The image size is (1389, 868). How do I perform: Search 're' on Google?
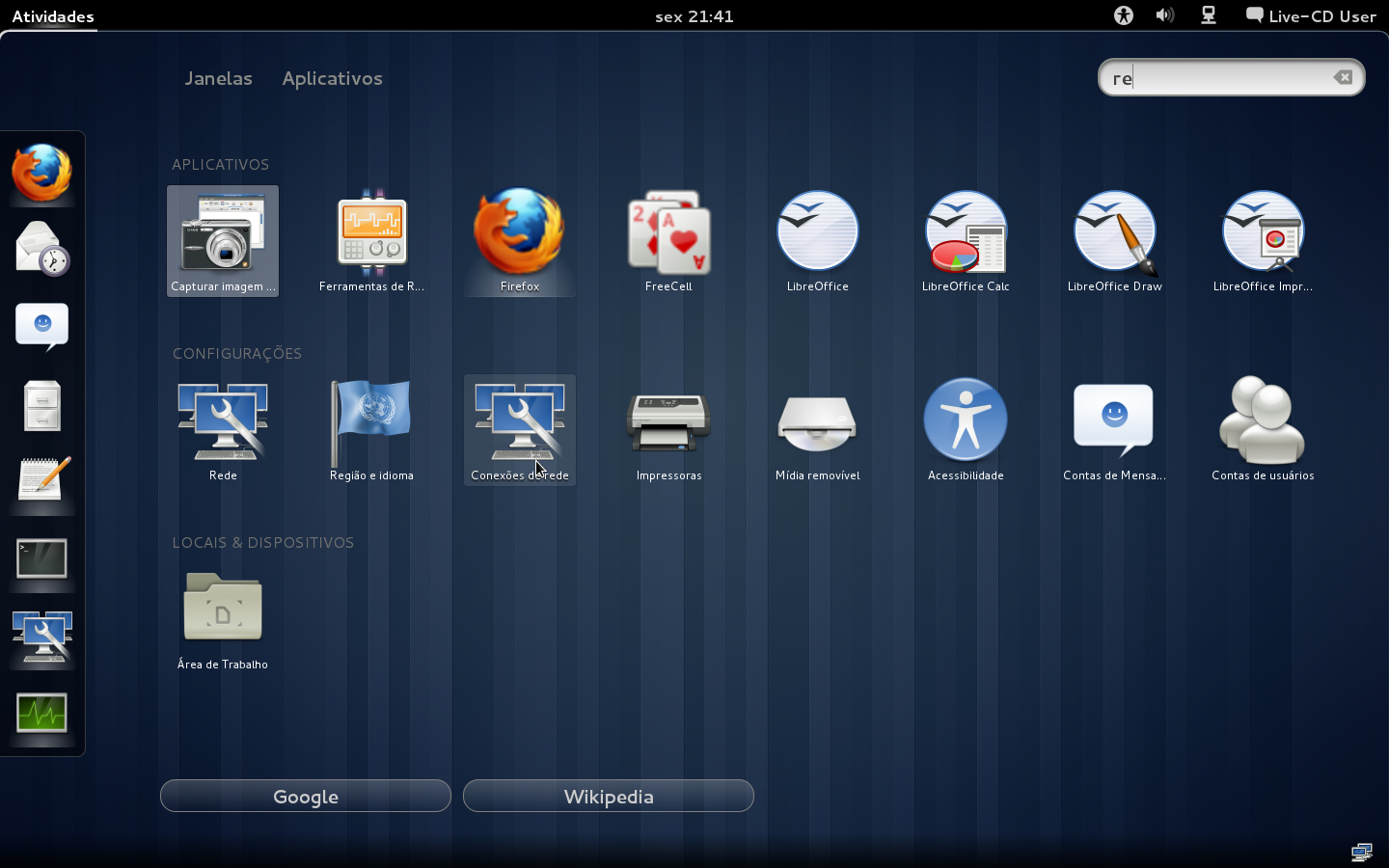coord(306,796)
